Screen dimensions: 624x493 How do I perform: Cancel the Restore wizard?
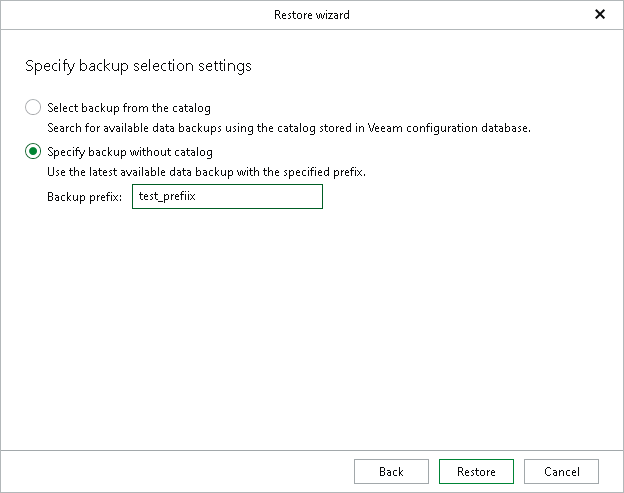click(x=561, y=472)
